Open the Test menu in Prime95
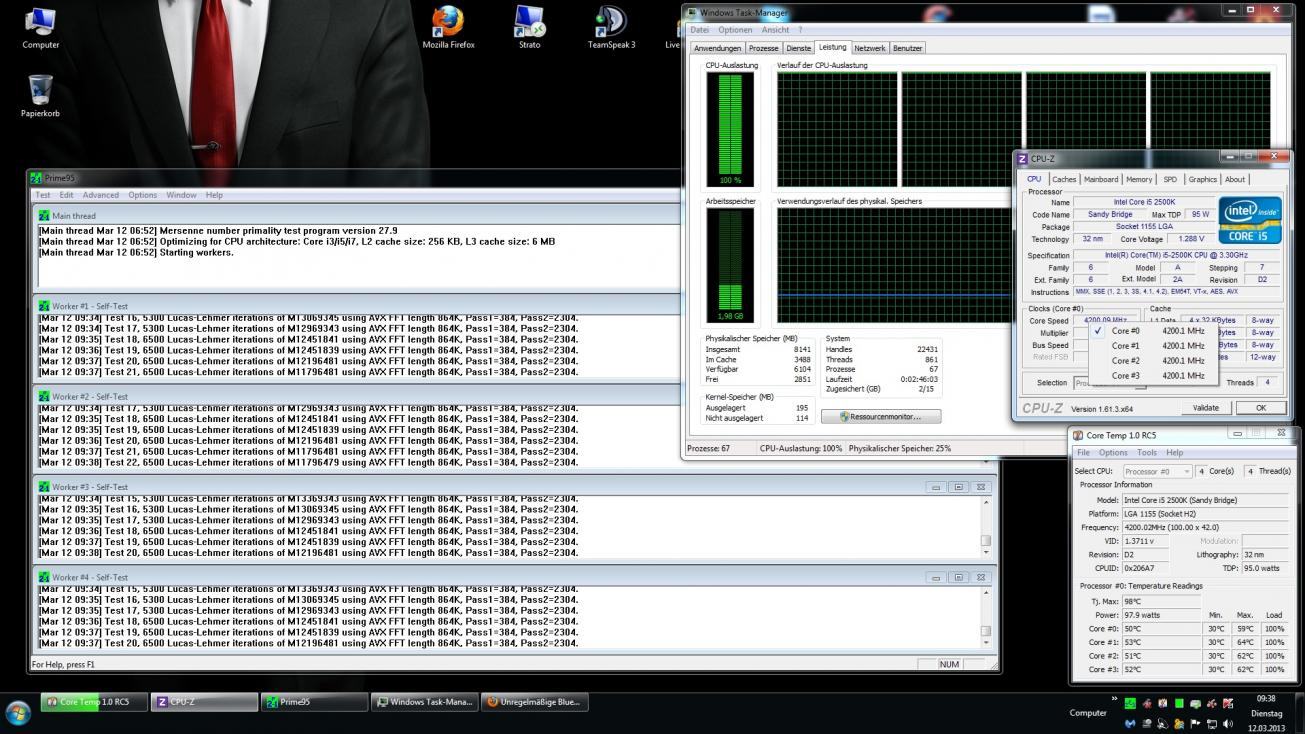 pos(43,195)
